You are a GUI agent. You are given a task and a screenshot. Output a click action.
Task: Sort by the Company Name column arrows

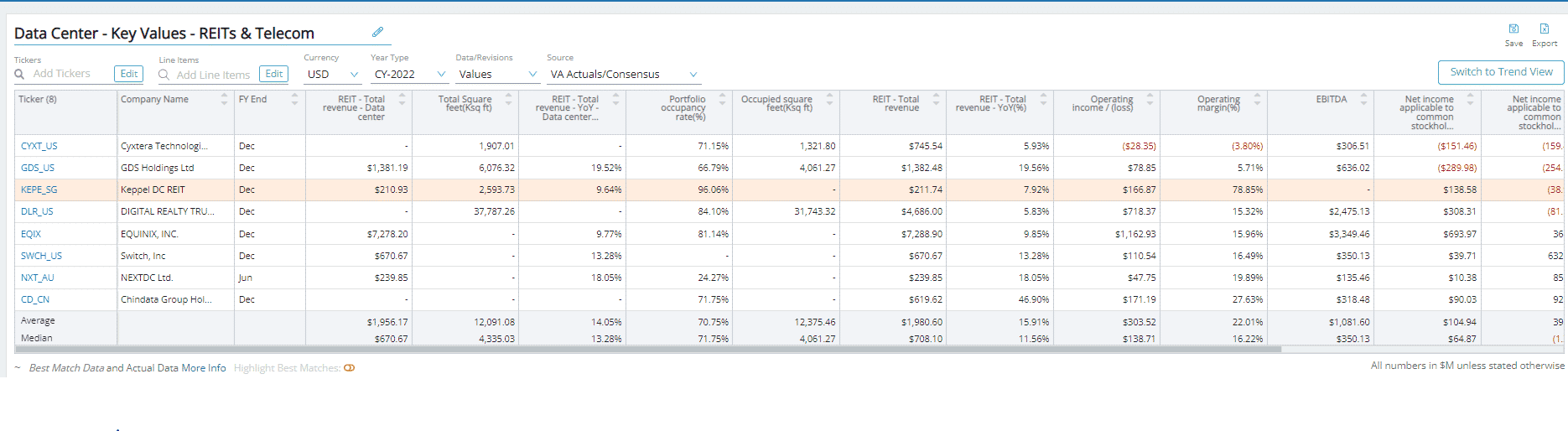(224, 99)
